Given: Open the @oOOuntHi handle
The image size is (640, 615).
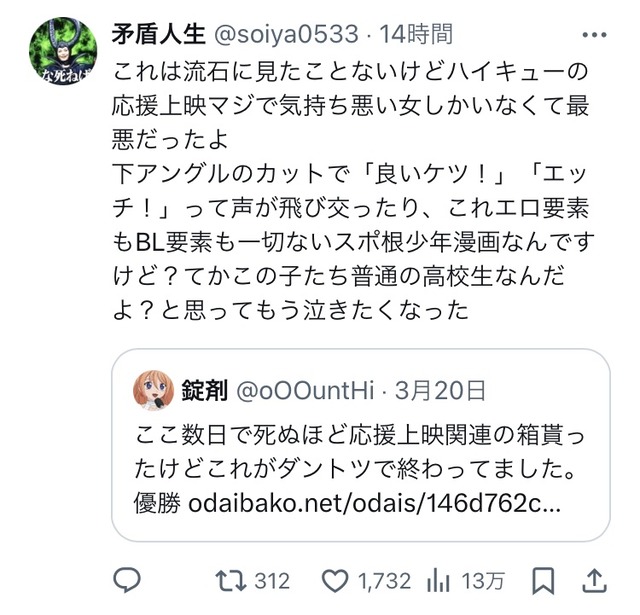Looking at the screenshot, I should pyautogui.click(x=305, y=391).
